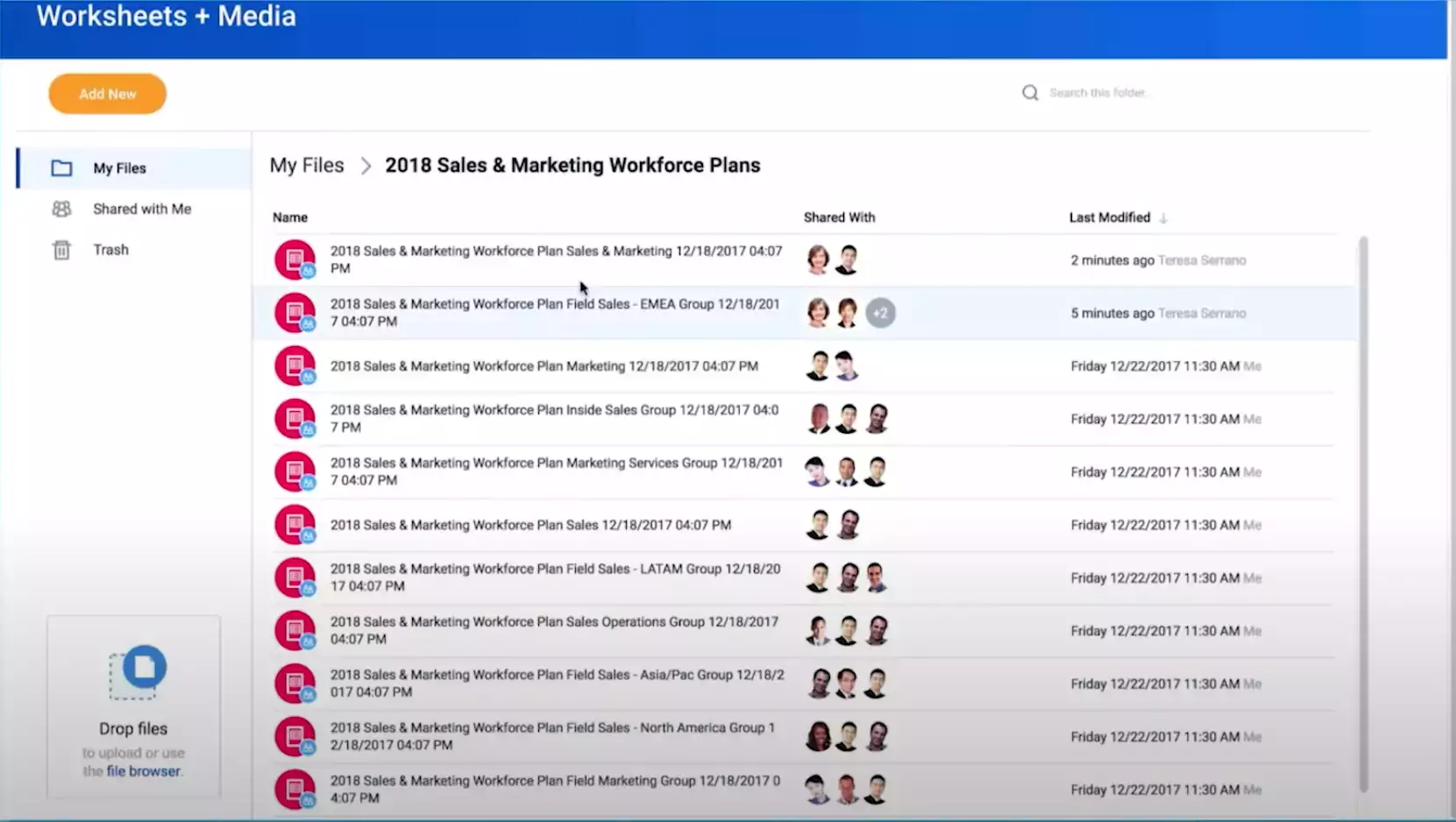
Task: Click the worksheet icon on the Field Marketing Group row
Action: [x=295, y=788]
